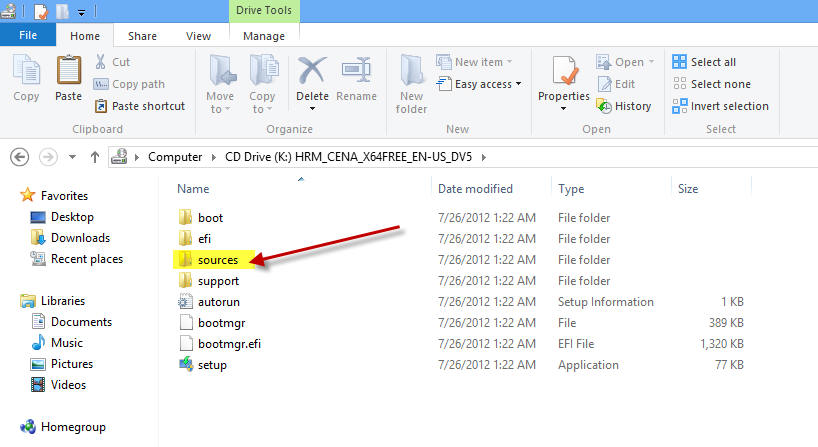This screenshot has width=818, height=447.
Task: Open the File menu
Action: click(x=28, y=35)
